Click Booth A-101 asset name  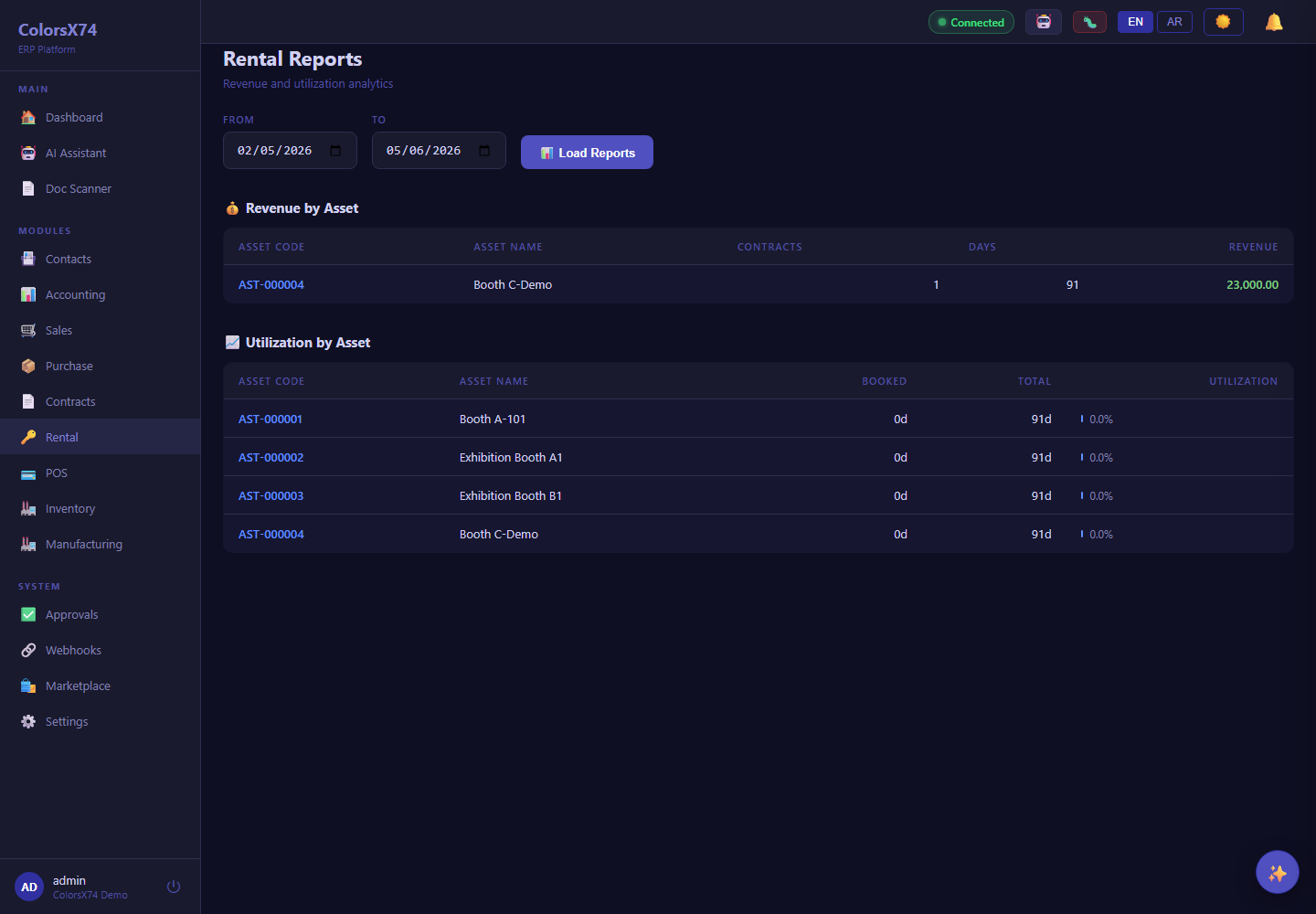[493, 420]
